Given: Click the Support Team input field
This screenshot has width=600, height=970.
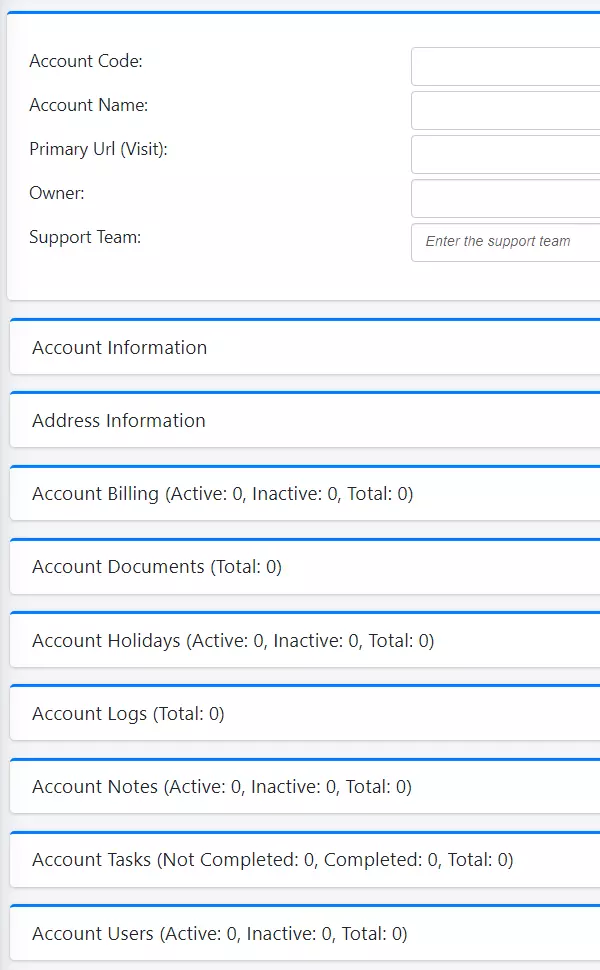Looking at the screenshot, I should click(506, 242).
